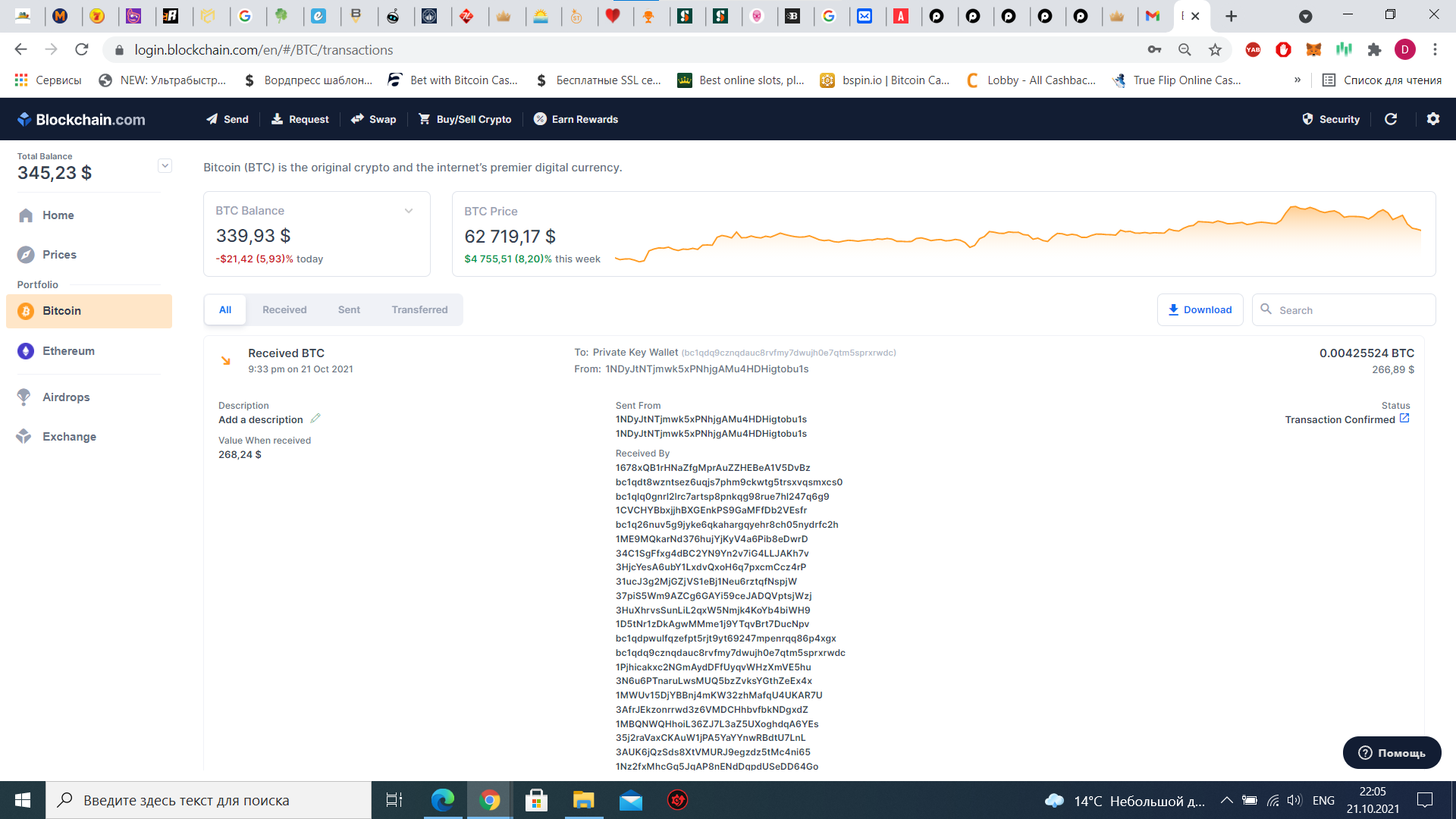Switch to the Received tab
The height and width of the screenshot is (819, 1456).
tap(284, 309)
